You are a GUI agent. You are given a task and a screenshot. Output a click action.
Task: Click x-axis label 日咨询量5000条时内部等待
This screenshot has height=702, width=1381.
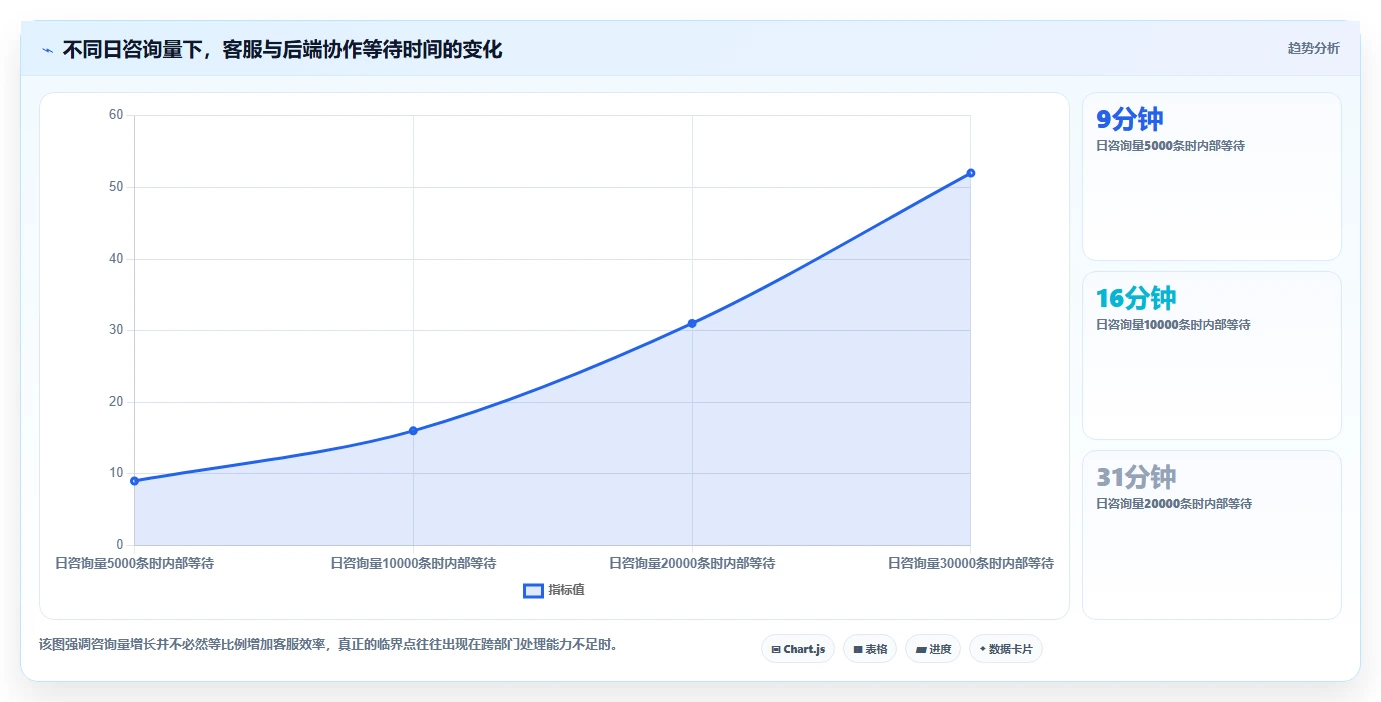(x=134, y=564)
